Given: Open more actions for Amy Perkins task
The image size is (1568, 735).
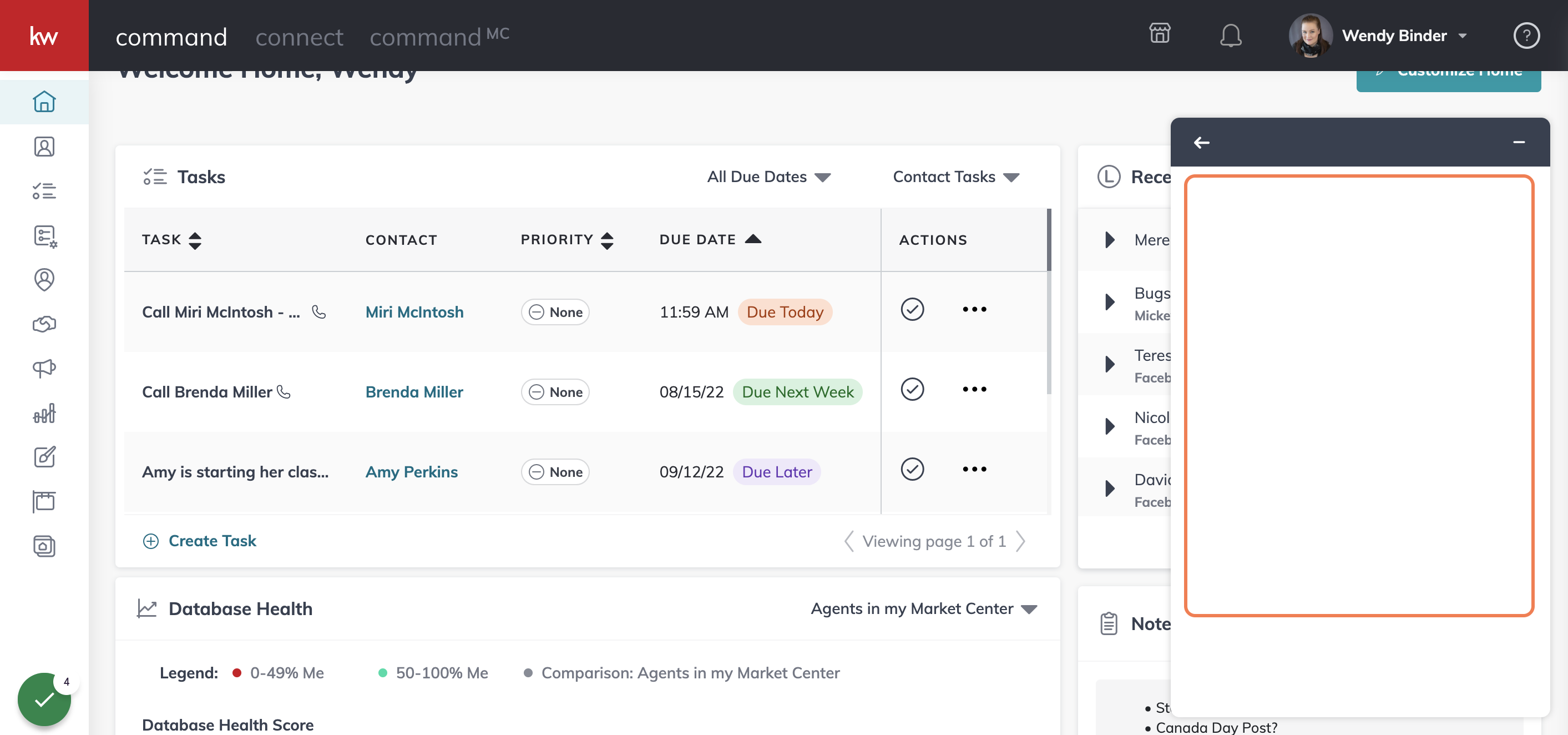Looking at the screenshot, I should pos(974,469).
